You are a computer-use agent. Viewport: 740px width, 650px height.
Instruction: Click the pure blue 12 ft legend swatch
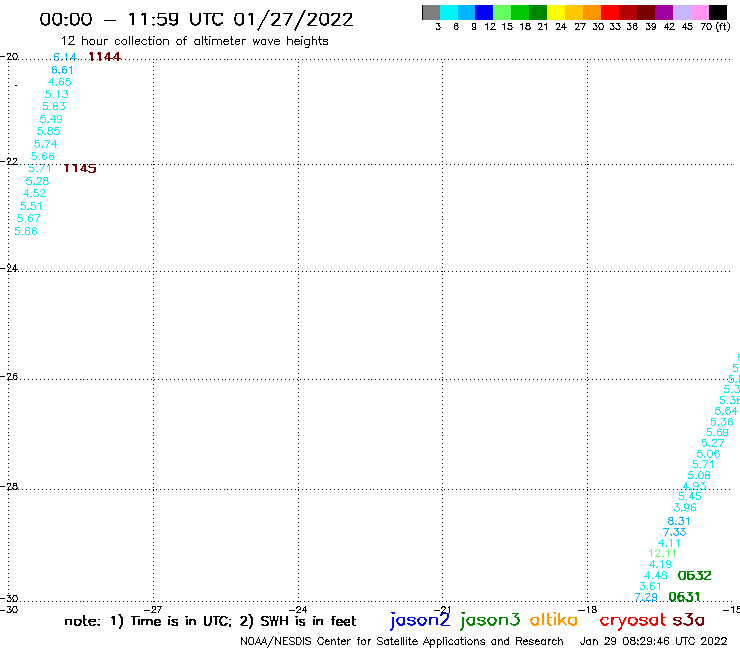(x=484, y=12)
